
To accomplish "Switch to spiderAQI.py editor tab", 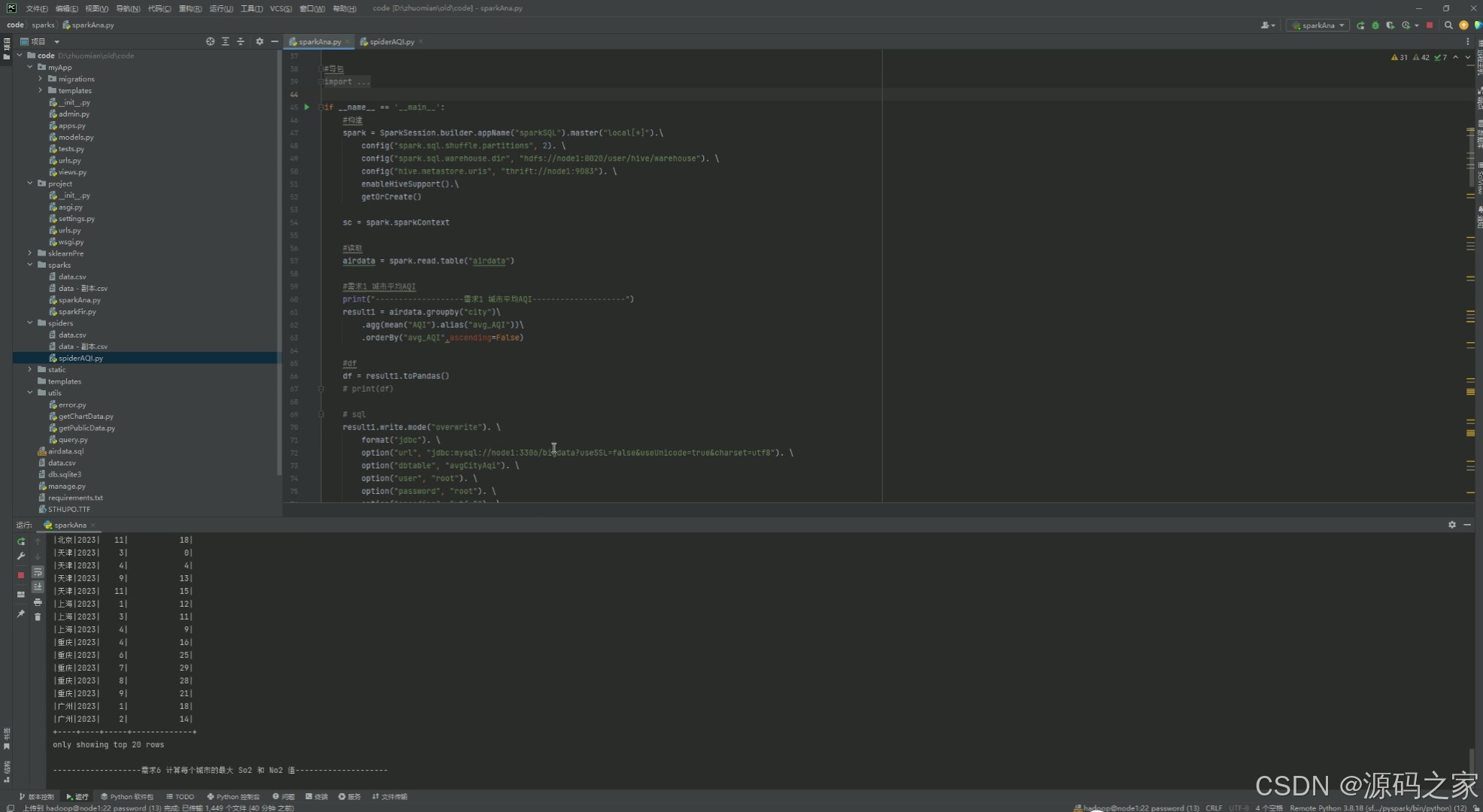I will click(392, 41).
